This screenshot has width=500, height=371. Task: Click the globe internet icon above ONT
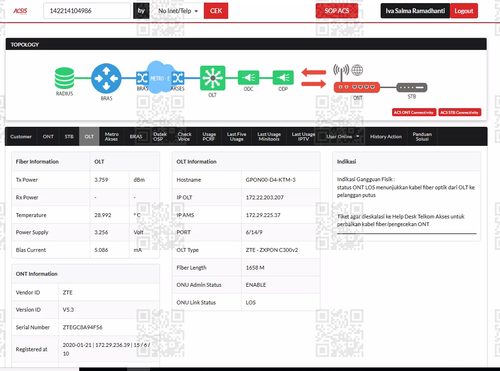[x=357, y=70]
